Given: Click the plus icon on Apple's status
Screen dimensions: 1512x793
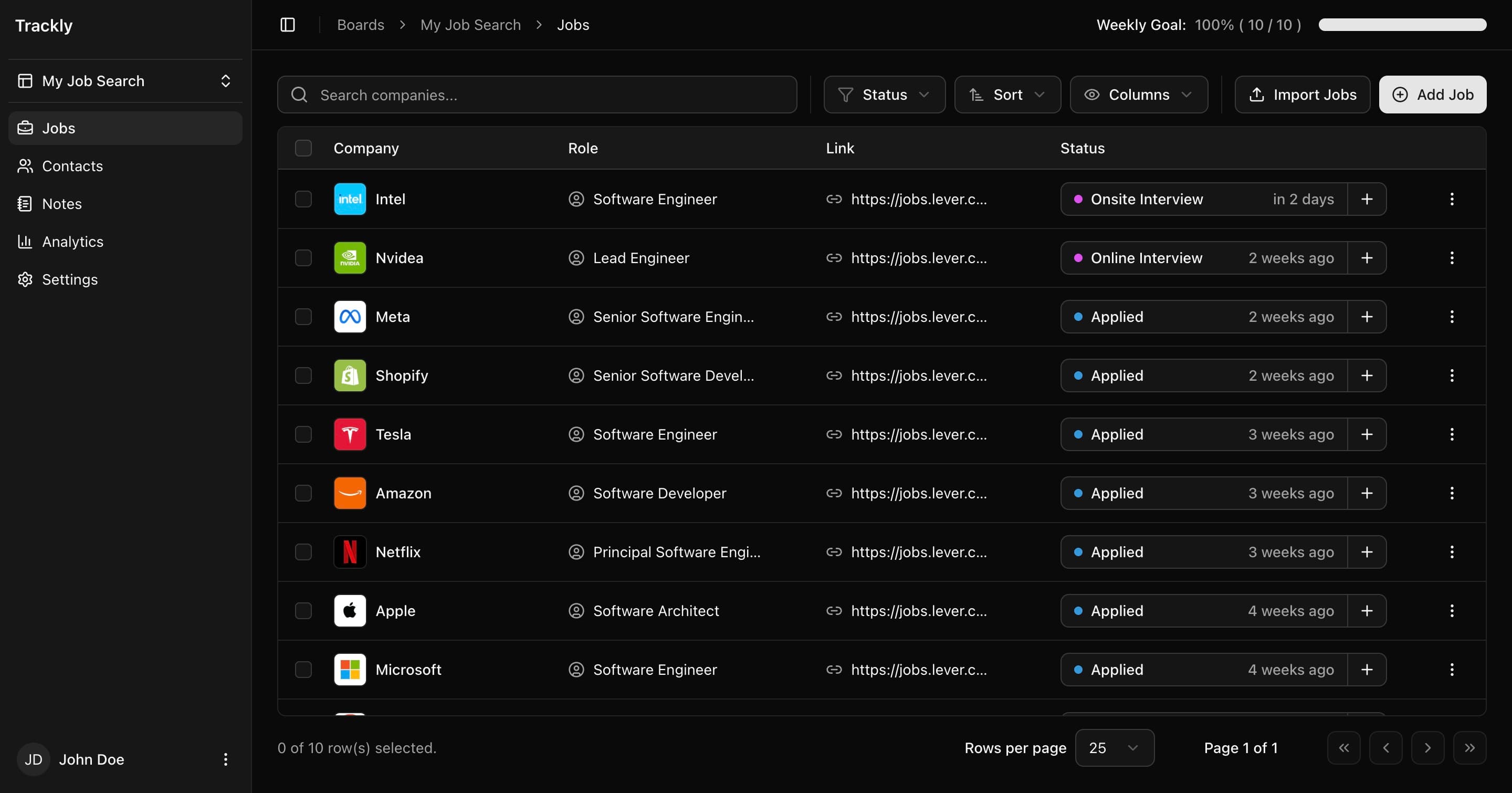Looking at the screenshot, I should pos(1367,611).
